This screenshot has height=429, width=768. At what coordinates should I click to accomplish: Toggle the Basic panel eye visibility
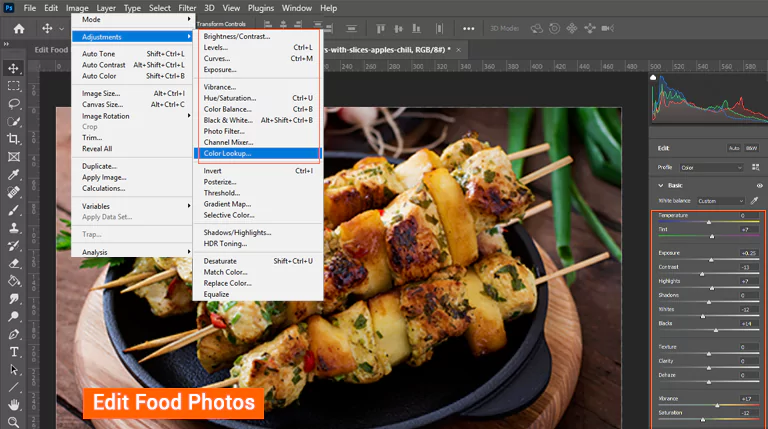point(759,186)
